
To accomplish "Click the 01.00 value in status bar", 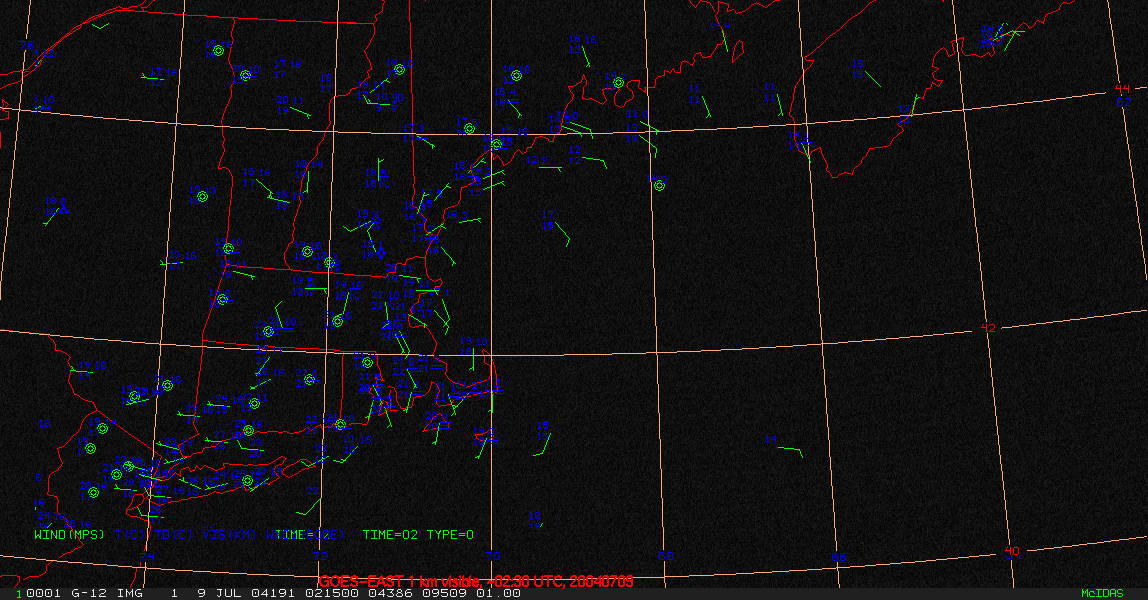I will (499, 593).
